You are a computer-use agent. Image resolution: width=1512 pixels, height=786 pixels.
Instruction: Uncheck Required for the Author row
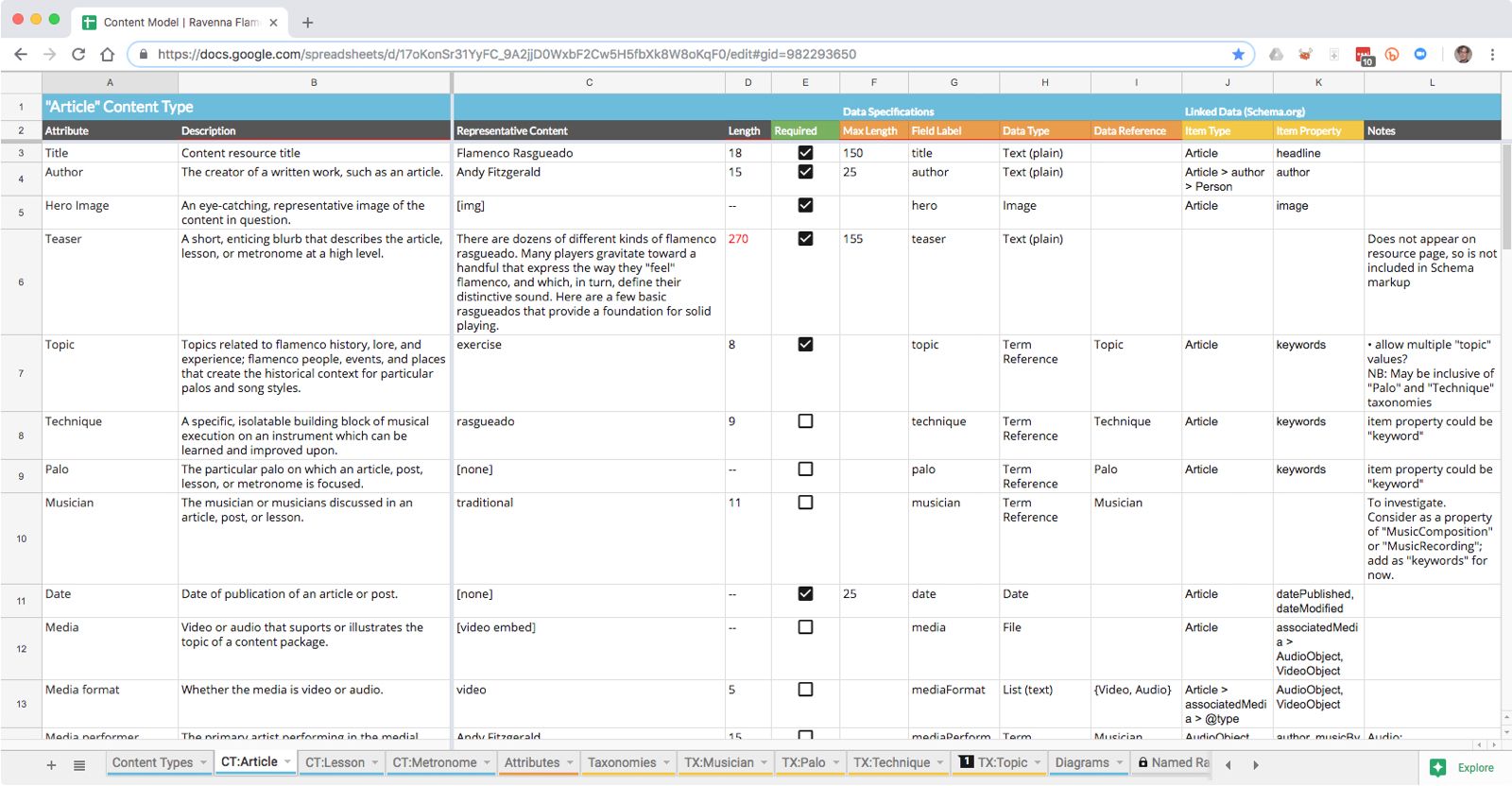click(805, 172)
